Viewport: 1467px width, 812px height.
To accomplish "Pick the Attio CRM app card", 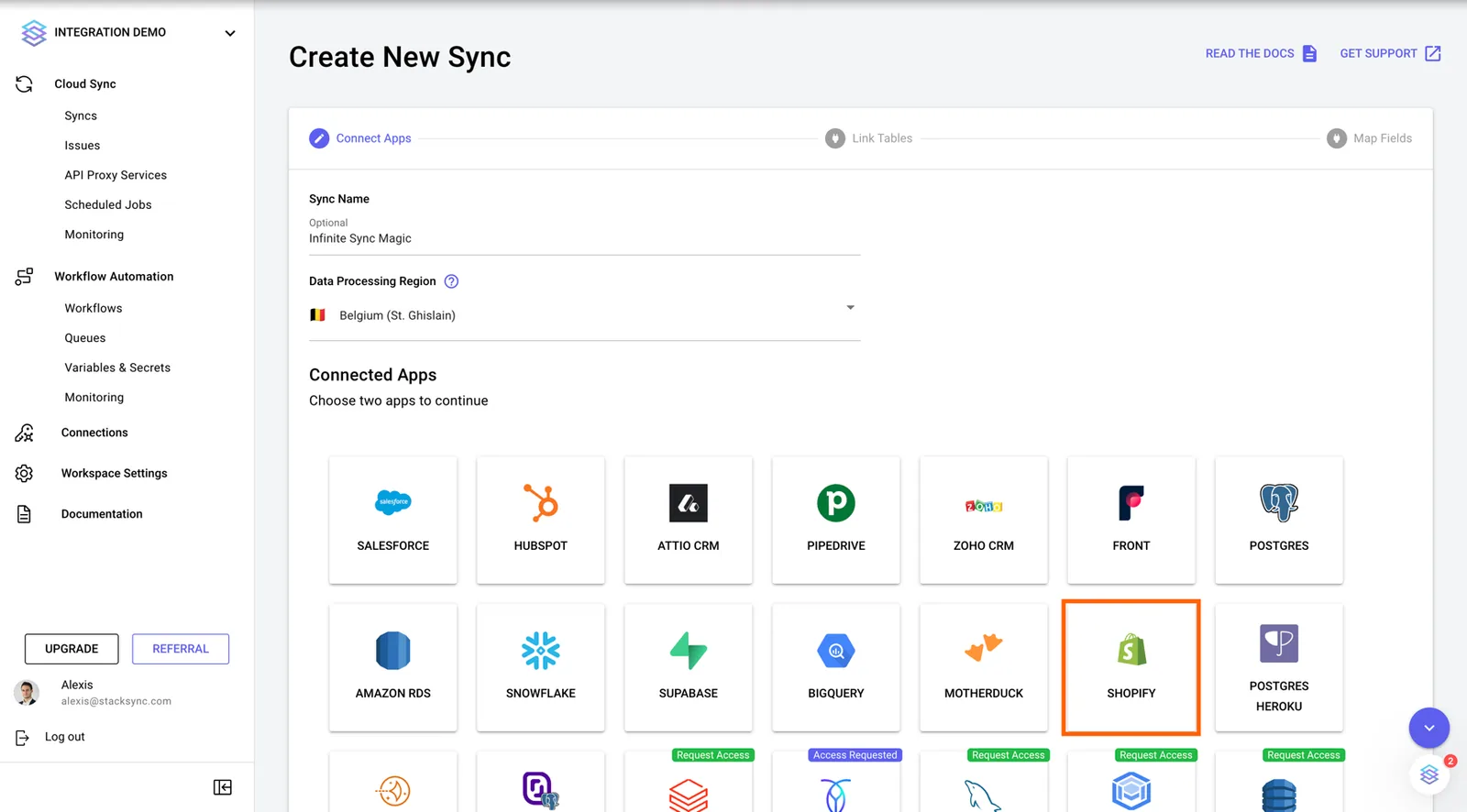I will pos(689,520).
